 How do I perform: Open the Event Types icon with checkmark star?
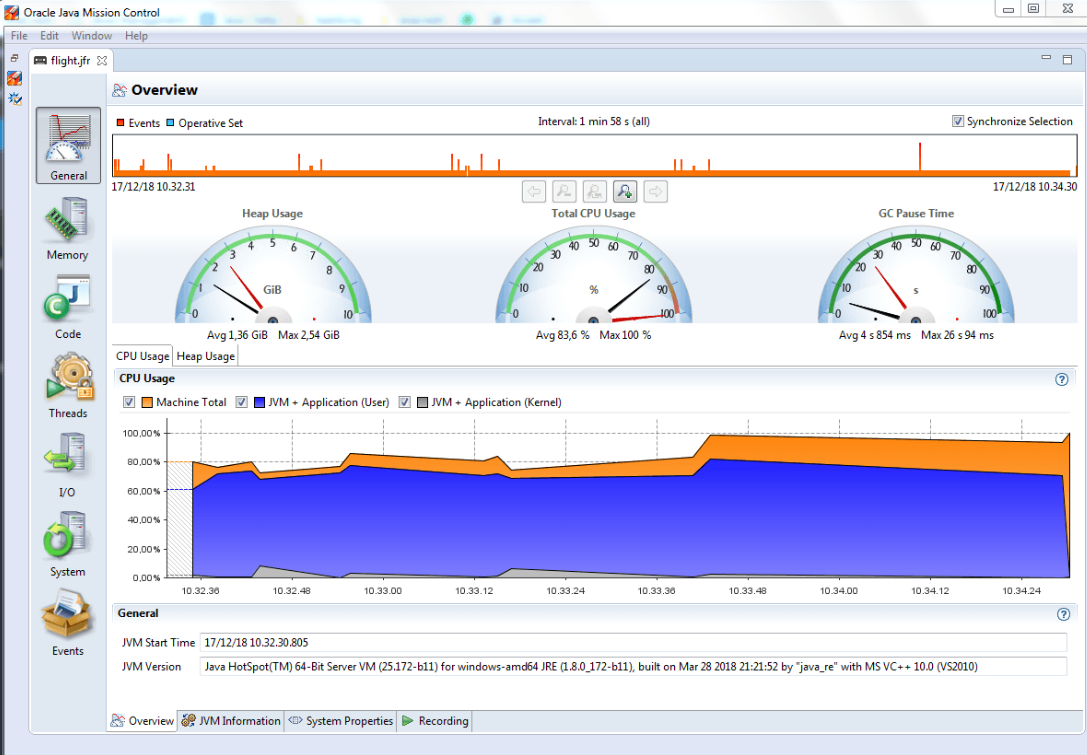point(14,99)
